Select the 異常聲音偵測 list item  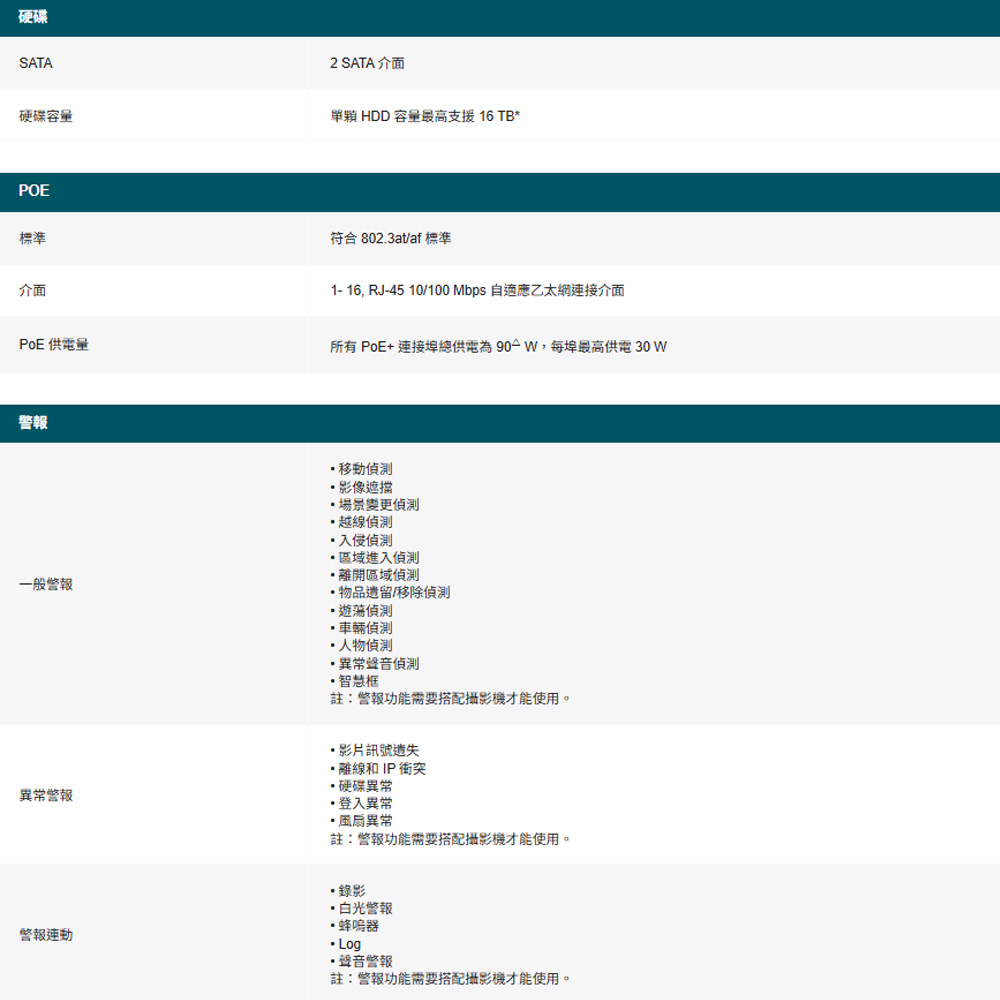coord(378,664)
